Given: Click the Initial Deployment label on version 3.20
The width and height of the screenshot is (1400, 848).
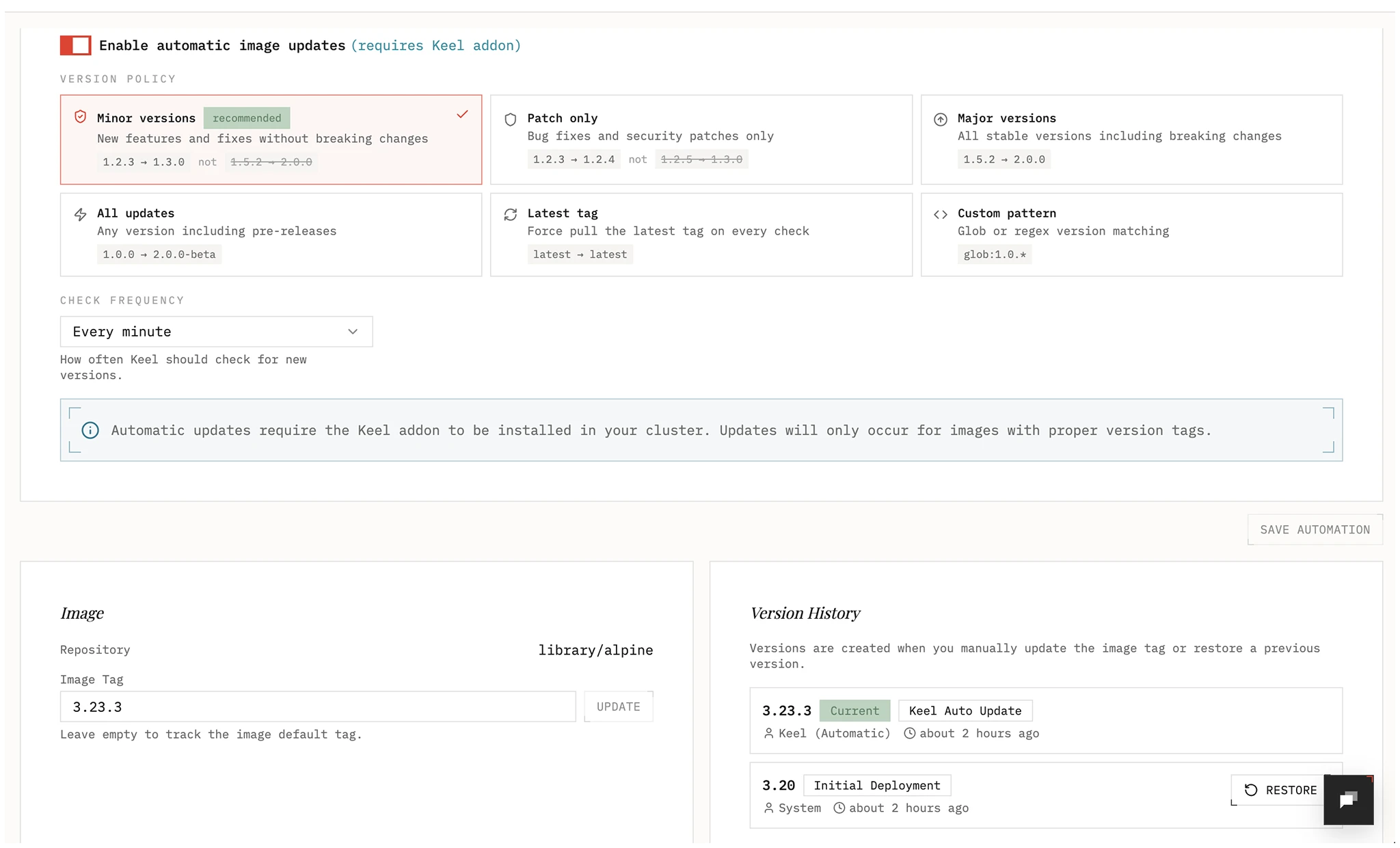Looking at the screenshot, I should point(877,785).
